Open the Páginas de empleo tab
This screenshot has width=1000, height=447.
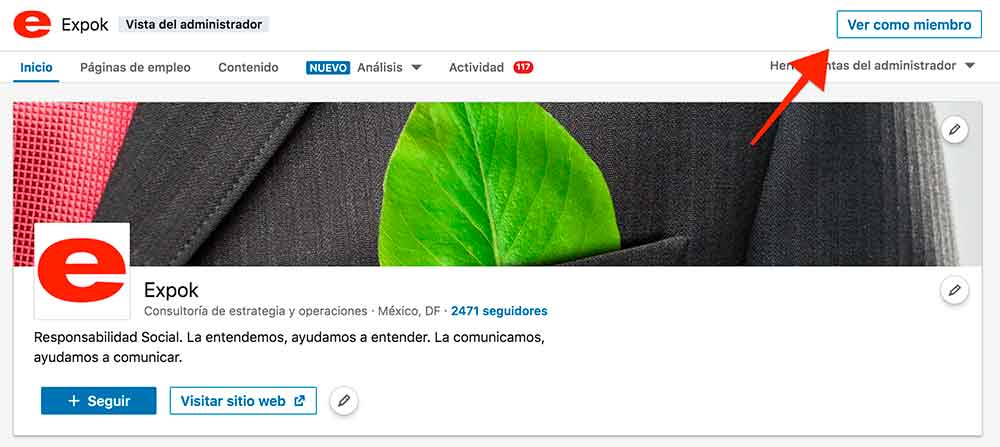(x=135, y=68)
